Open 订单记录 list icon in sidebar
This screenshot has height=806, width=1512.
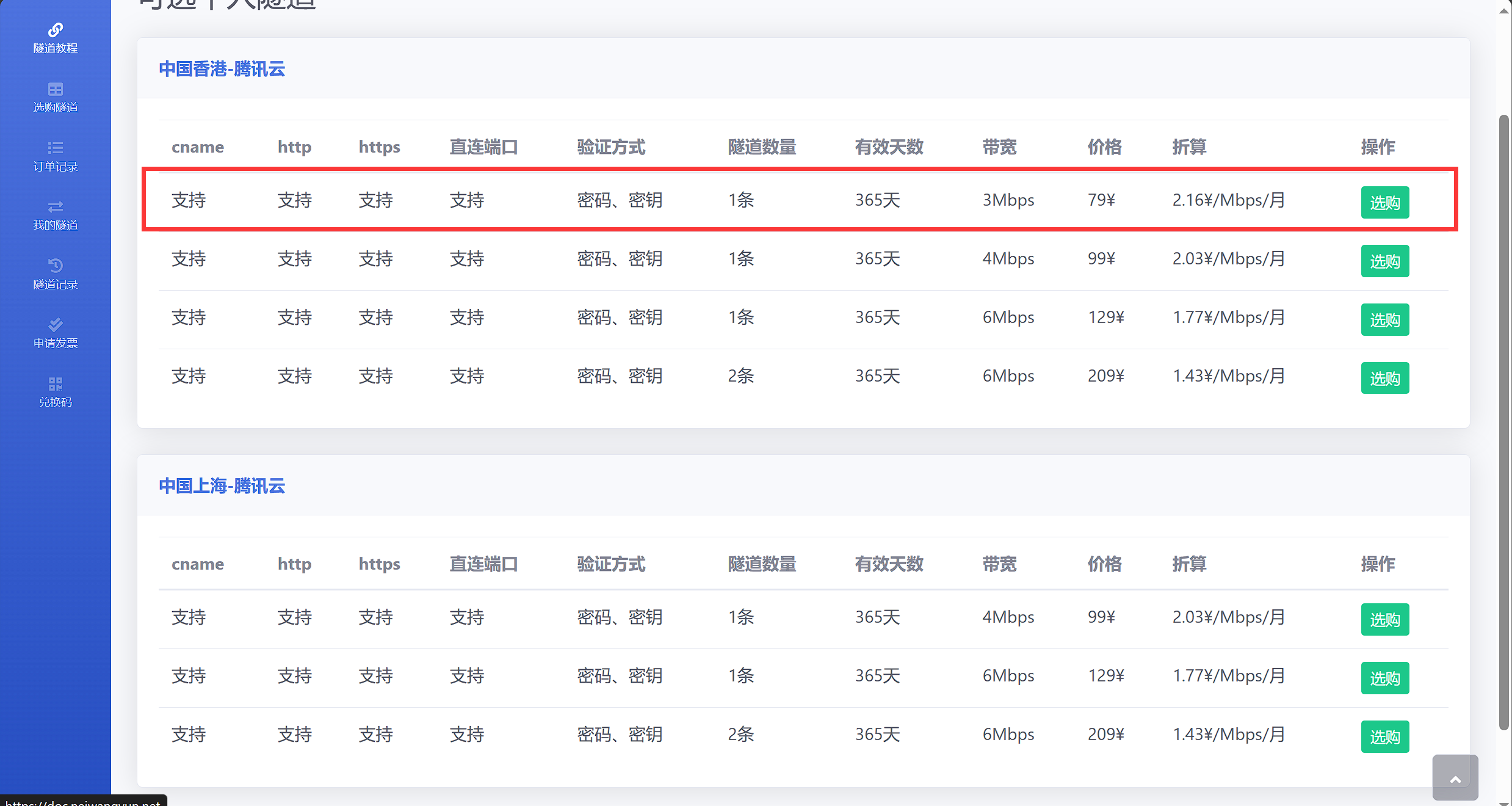tap(56, 148)
